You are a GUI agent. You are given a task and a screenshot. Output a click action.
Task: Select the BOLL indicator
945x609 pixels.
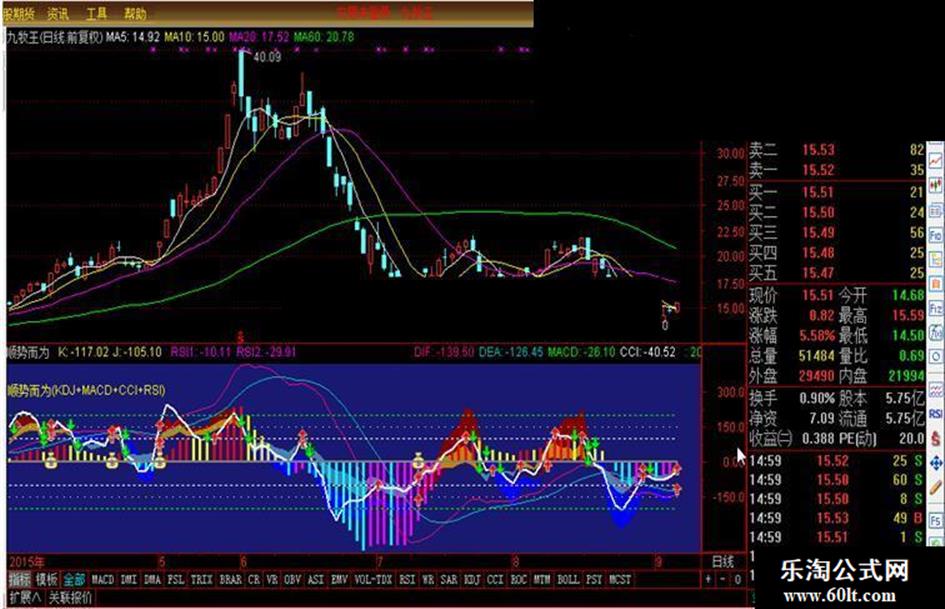568,579
